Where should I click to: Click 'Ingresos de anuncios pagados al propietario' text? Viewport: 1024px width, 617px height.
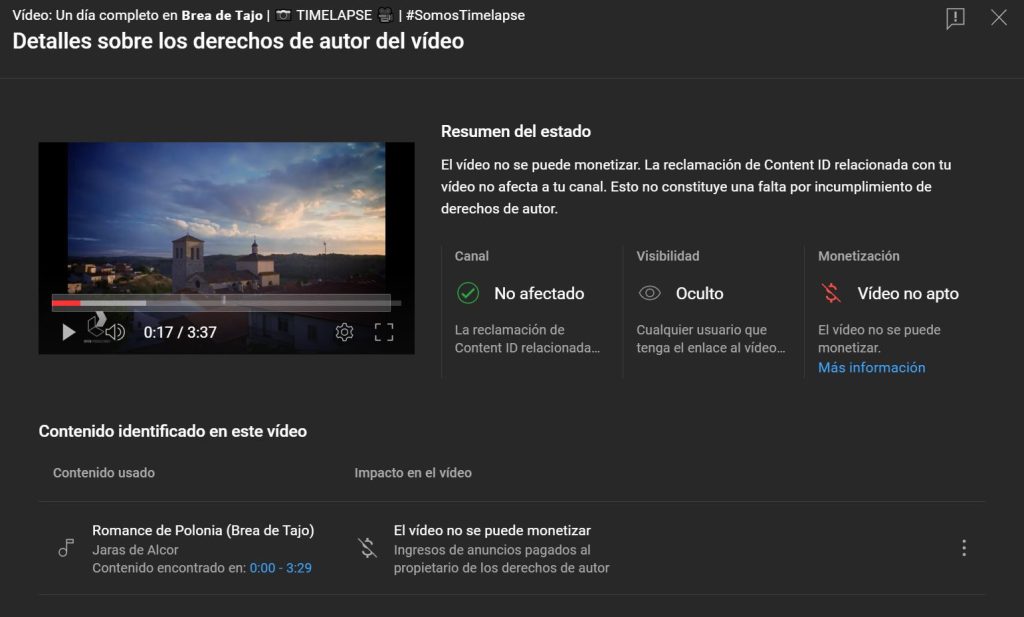coord(501,559)
